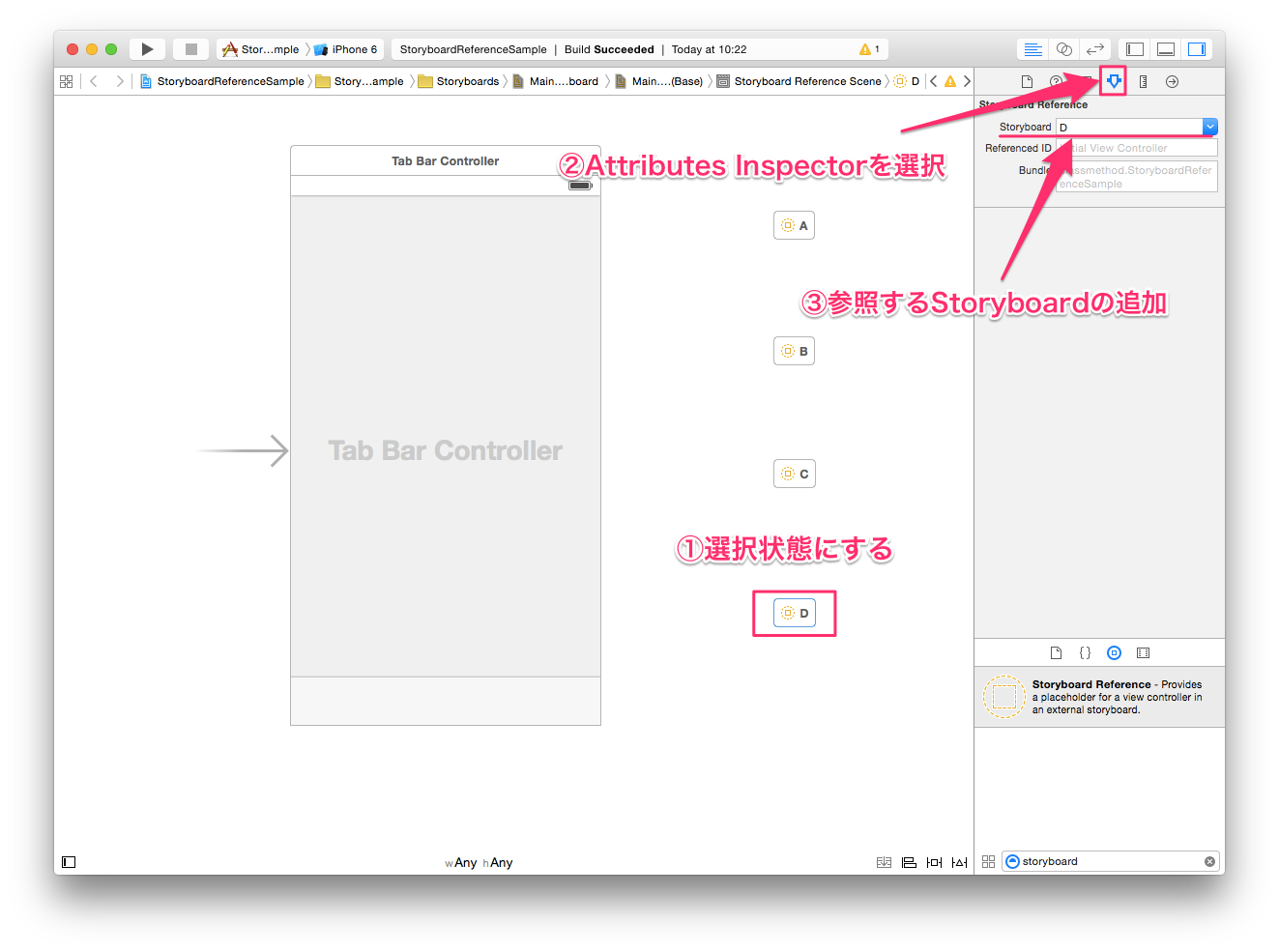Open Resolve Auto Layout Issues menu

(x=959, y=862)
